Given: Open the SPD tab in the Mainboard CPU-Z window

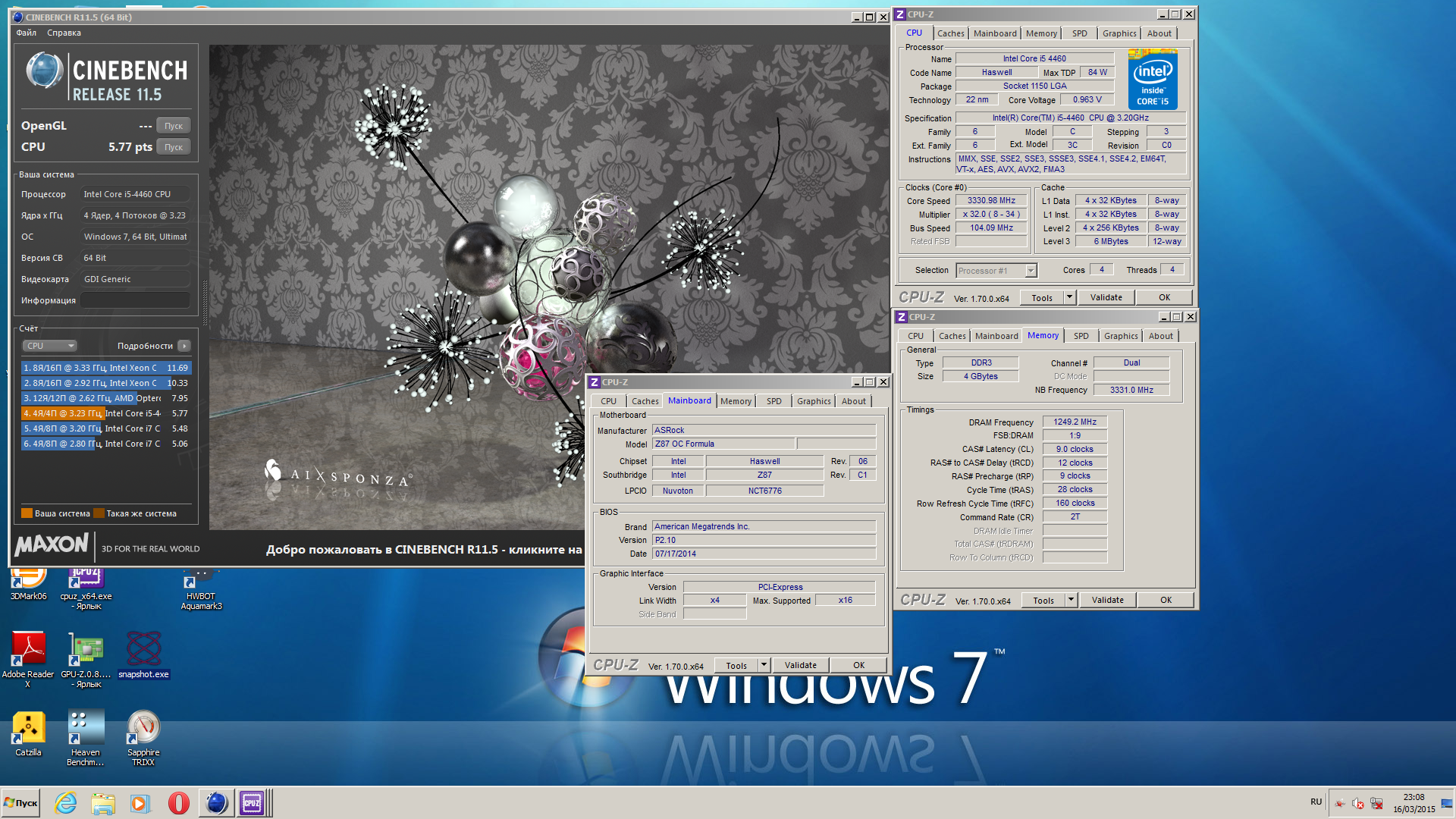Looking at the screenshot, I should pos(774,401).
